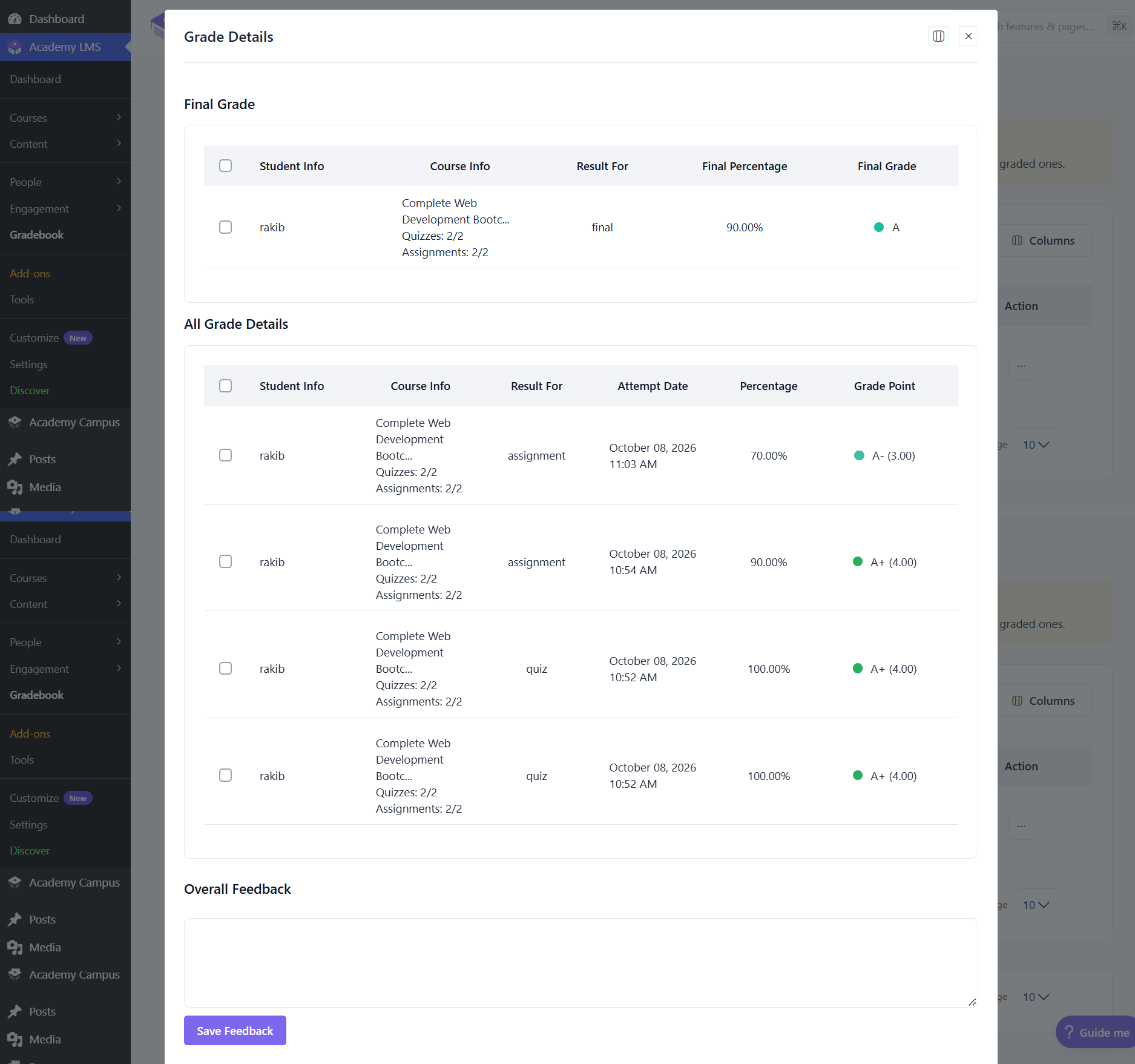Open the Academy LMS sidebar icon
This screenshot has height=1064, width=1135.
15,47
